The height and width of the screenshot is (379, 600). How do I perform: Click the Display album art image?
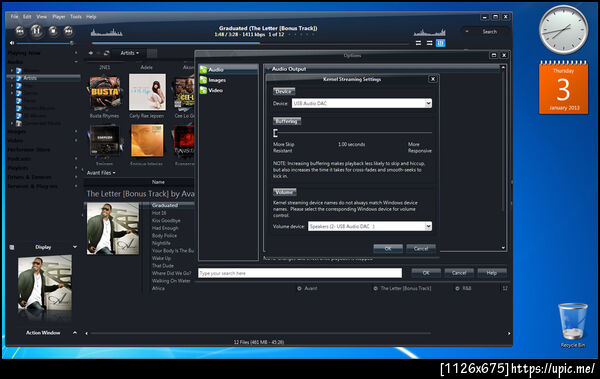45,283
